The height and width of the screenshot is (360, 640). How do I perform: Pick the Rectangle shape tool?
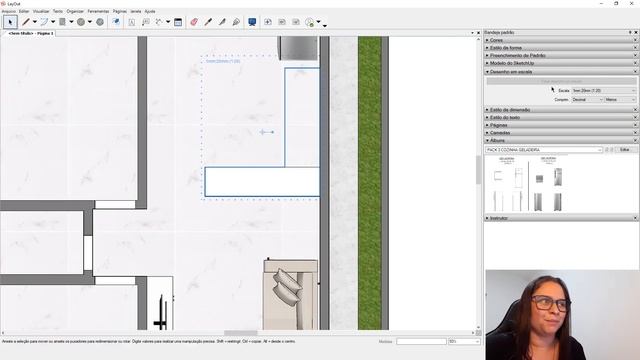click(x=62, y=22)
